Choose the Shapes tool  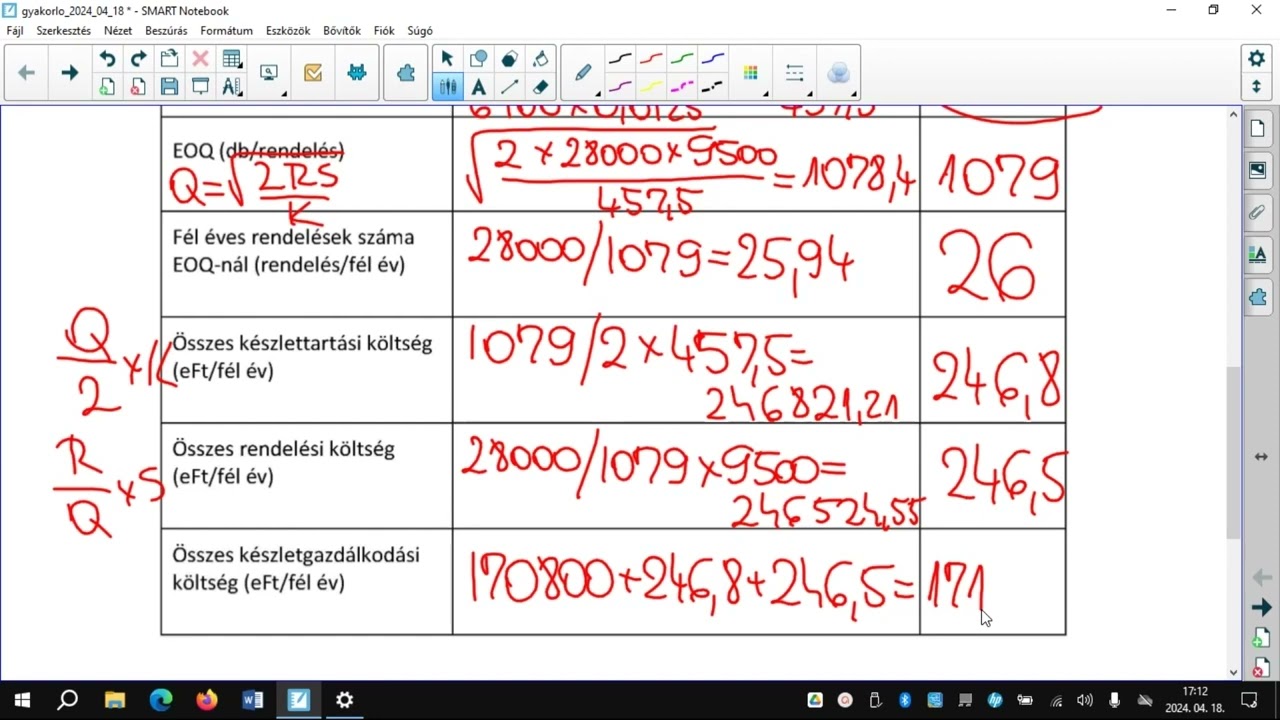tap(478, 59)
